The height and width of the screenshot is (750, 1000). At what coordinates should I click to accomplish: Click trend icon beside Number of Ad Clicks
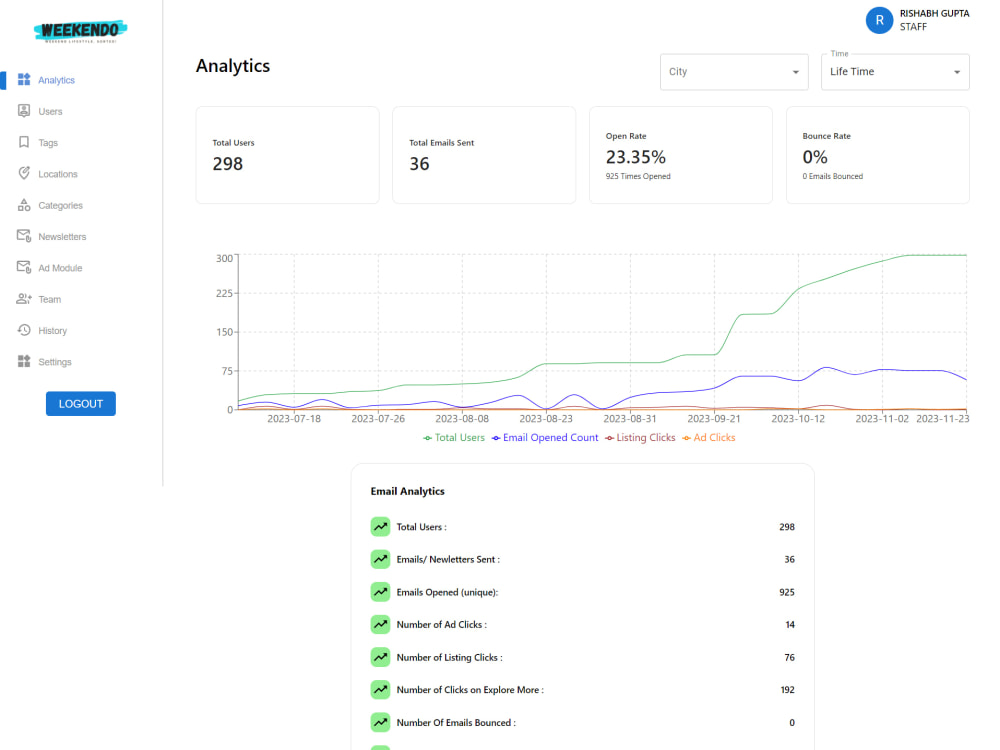click(380, 624)
